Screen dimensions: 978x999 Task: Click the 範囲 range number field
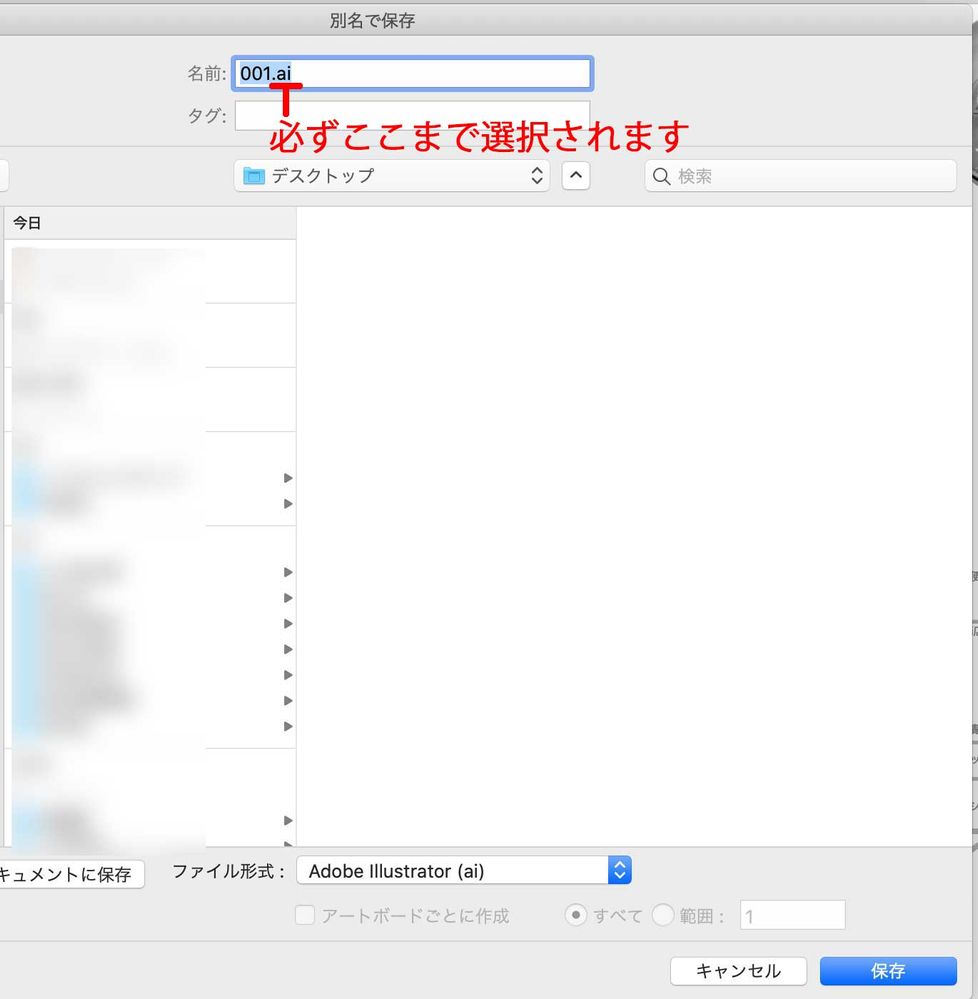point(793,916)
